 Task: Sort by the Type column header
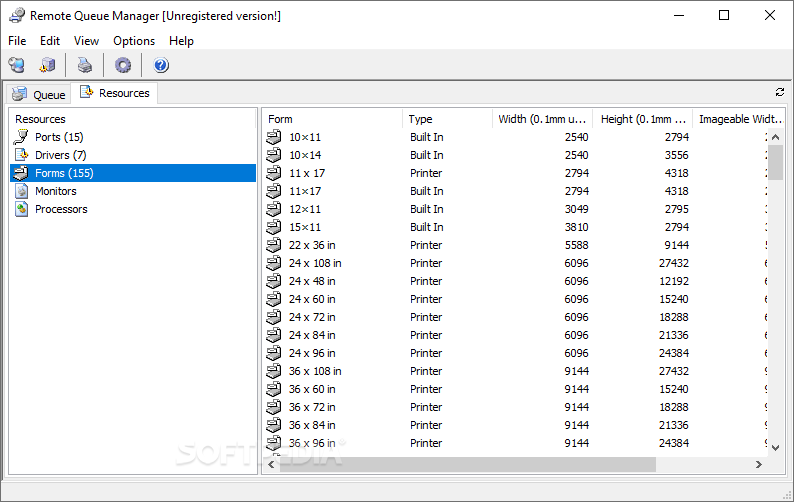pyautogui.click(x=448, y=119)
